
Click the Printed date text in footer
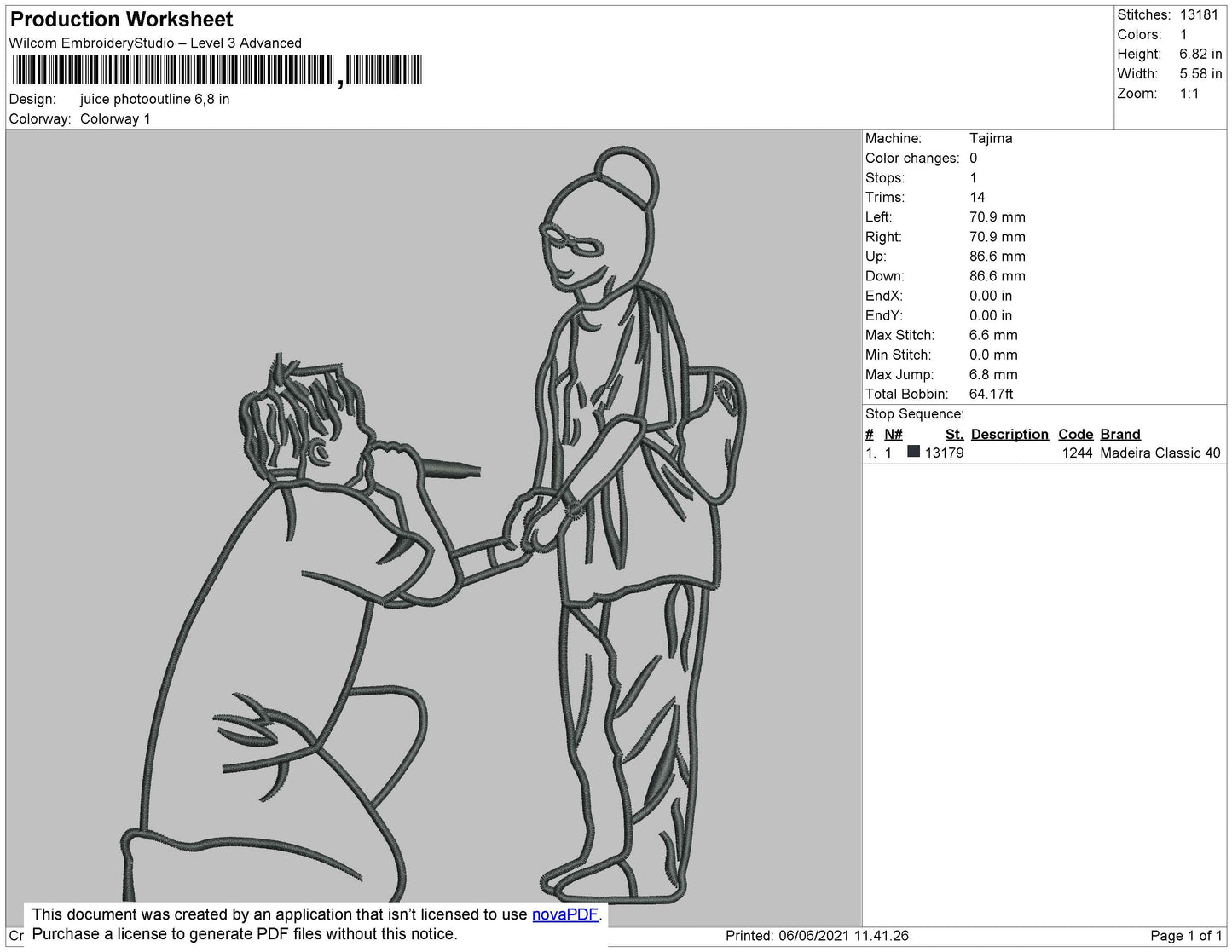[817, 935]
